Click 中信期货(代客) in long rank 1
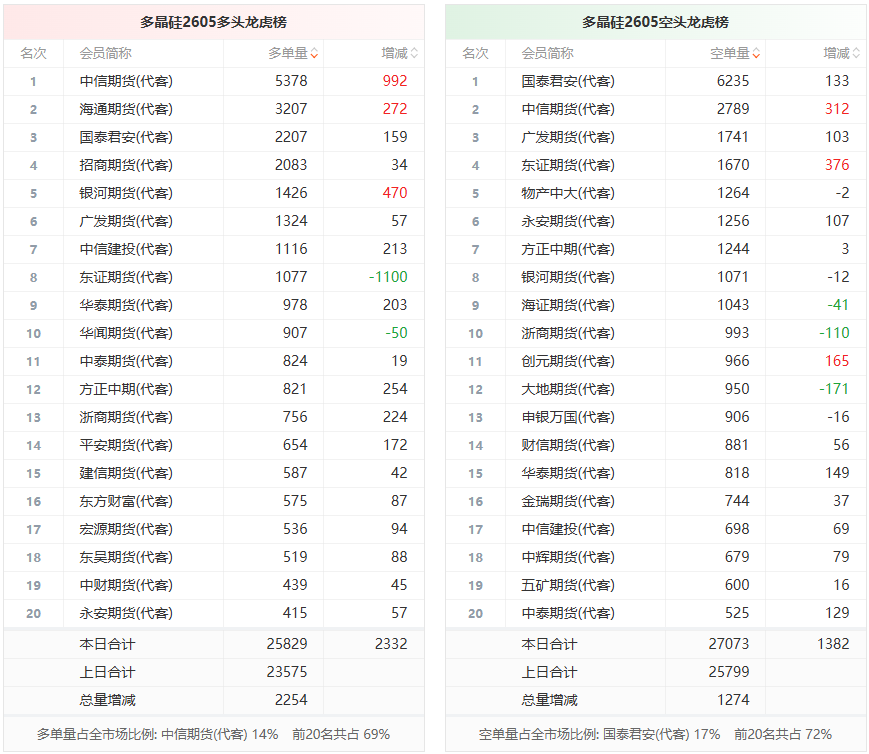 126,81
